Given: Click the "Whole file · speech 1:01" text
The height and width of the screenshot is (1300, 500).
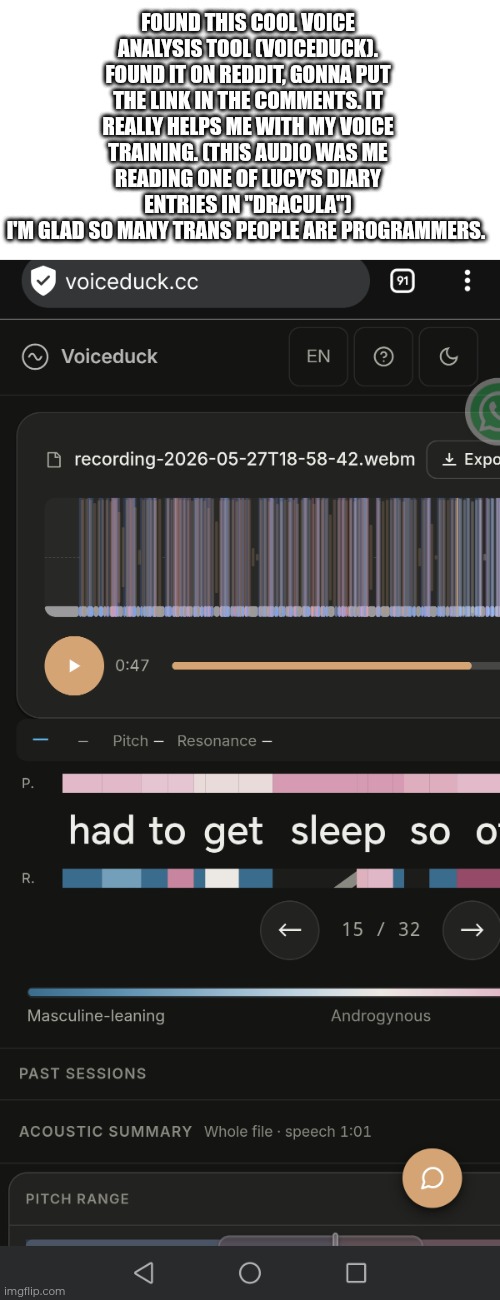Looking at the screenshot, I should pyautogui.click(x=288, y=1132).
